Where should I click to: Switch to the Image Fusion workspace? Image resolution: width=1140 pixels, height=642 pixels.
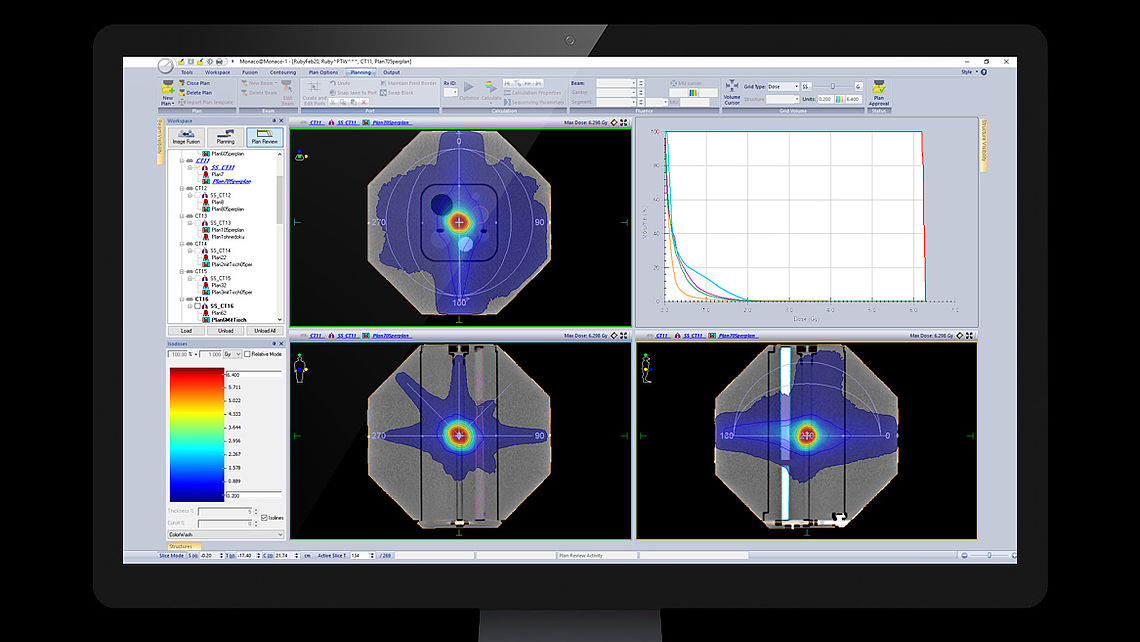pyautogui.click(x=187, y=136)
